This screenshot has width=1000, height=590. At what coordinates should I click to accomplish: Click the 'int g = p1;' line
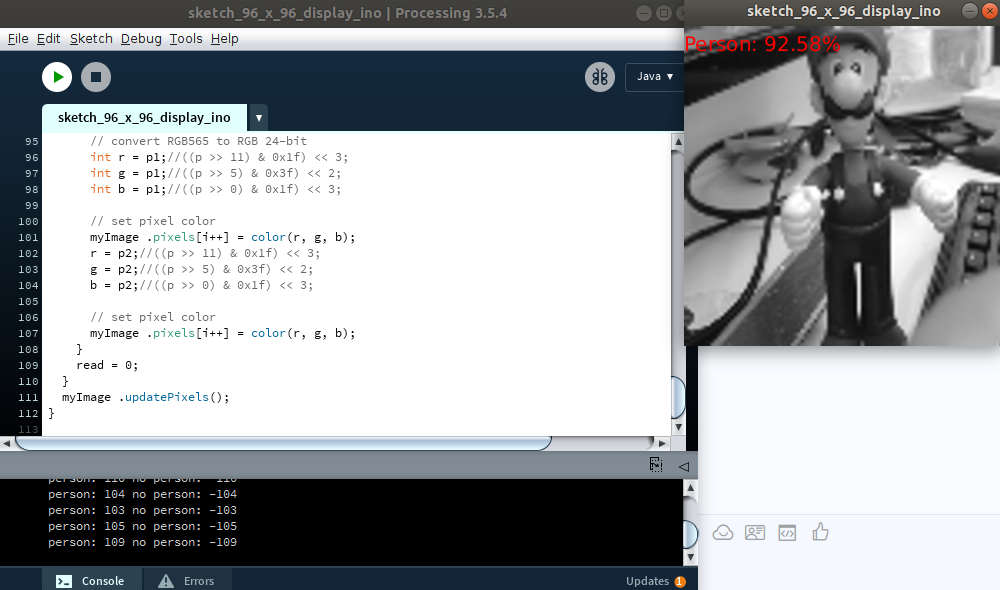(x=216, y=173)
